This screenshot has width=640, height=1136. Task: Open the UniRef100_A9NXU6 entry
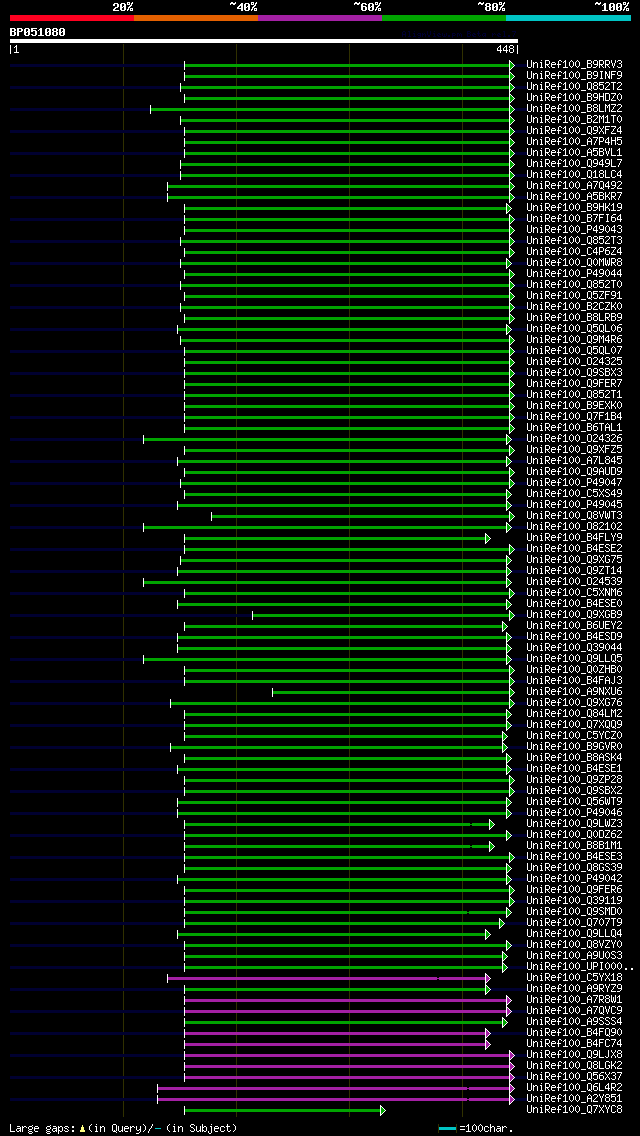coord(574,691)
